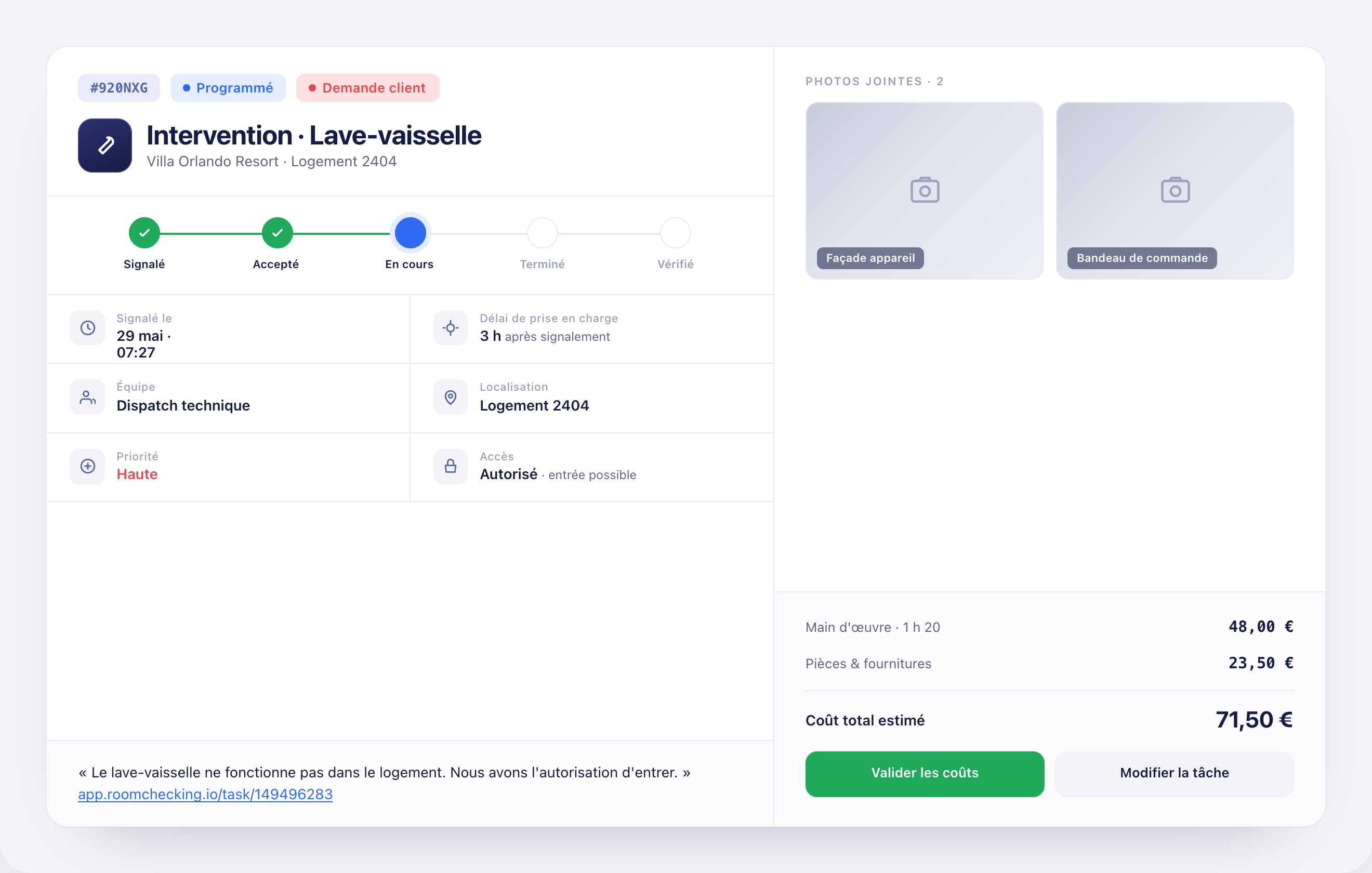1372x873 pixels.
Task: Select the Accepté step marker
Action: pyautogui.click(x=277, y=232)
